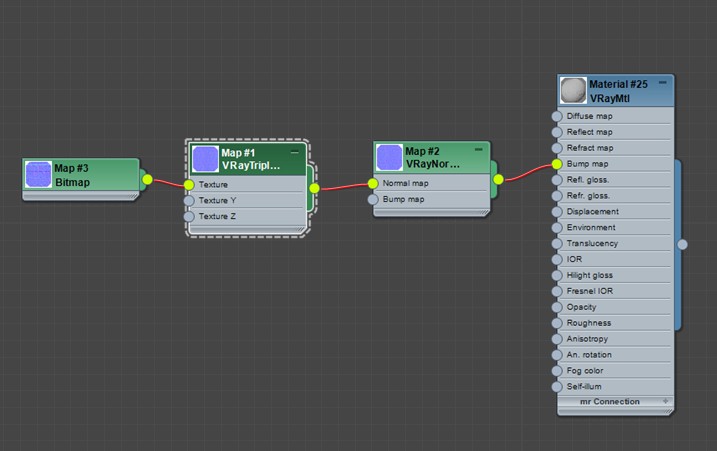Image resolution: width=717 pixels, height=451 pixels.
Task: Click the Map #3 Bitmap output socket
Action: pyautogui.click(x=147, y=179)
